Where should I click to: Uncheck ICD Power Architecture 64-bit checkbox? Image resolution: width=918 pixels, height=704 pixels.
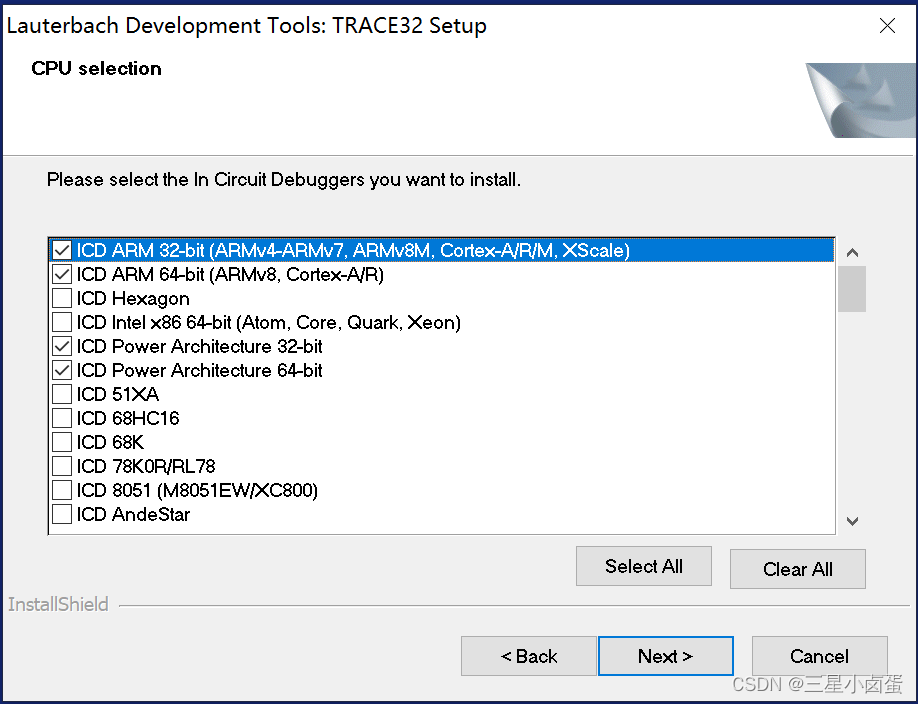coord(62,370)
